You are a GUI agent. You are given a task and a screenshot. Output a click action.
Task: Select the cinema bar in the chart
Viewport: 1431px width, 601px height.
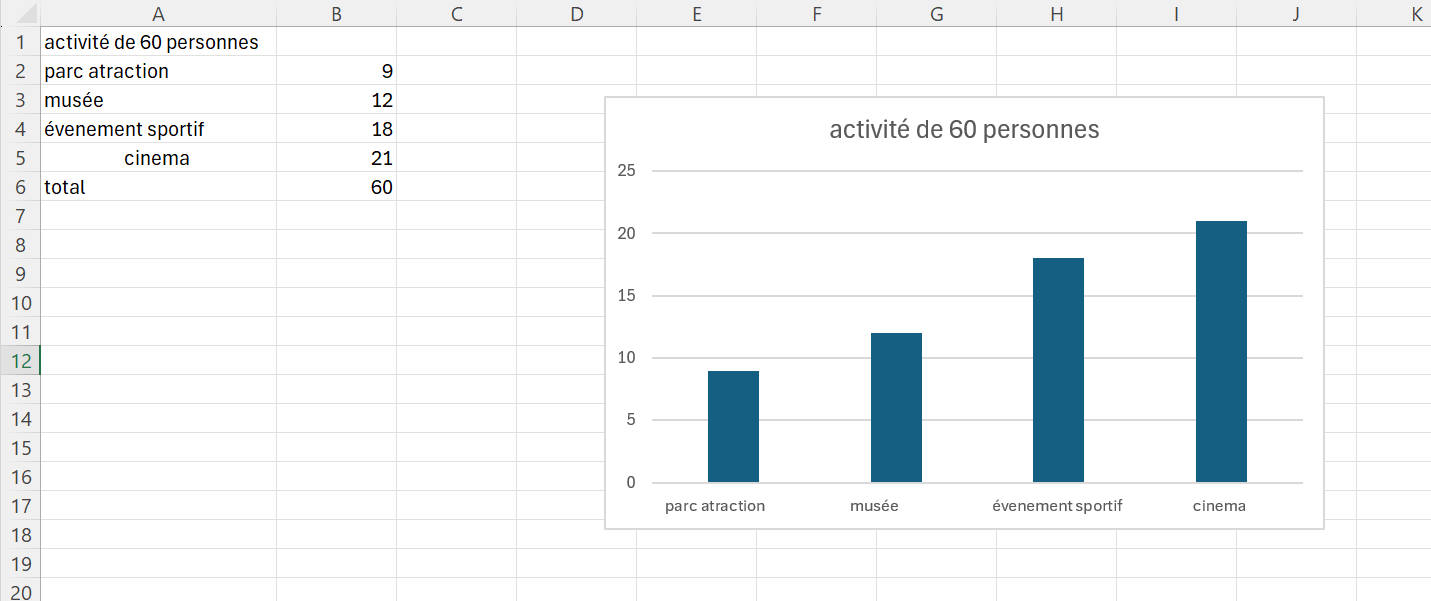click(x=1221, y=351)
